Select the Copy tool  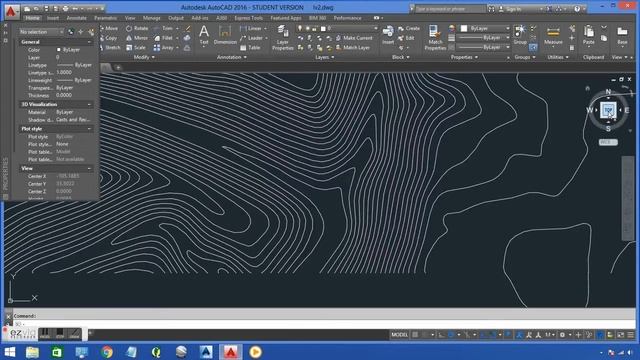[109, 38]
